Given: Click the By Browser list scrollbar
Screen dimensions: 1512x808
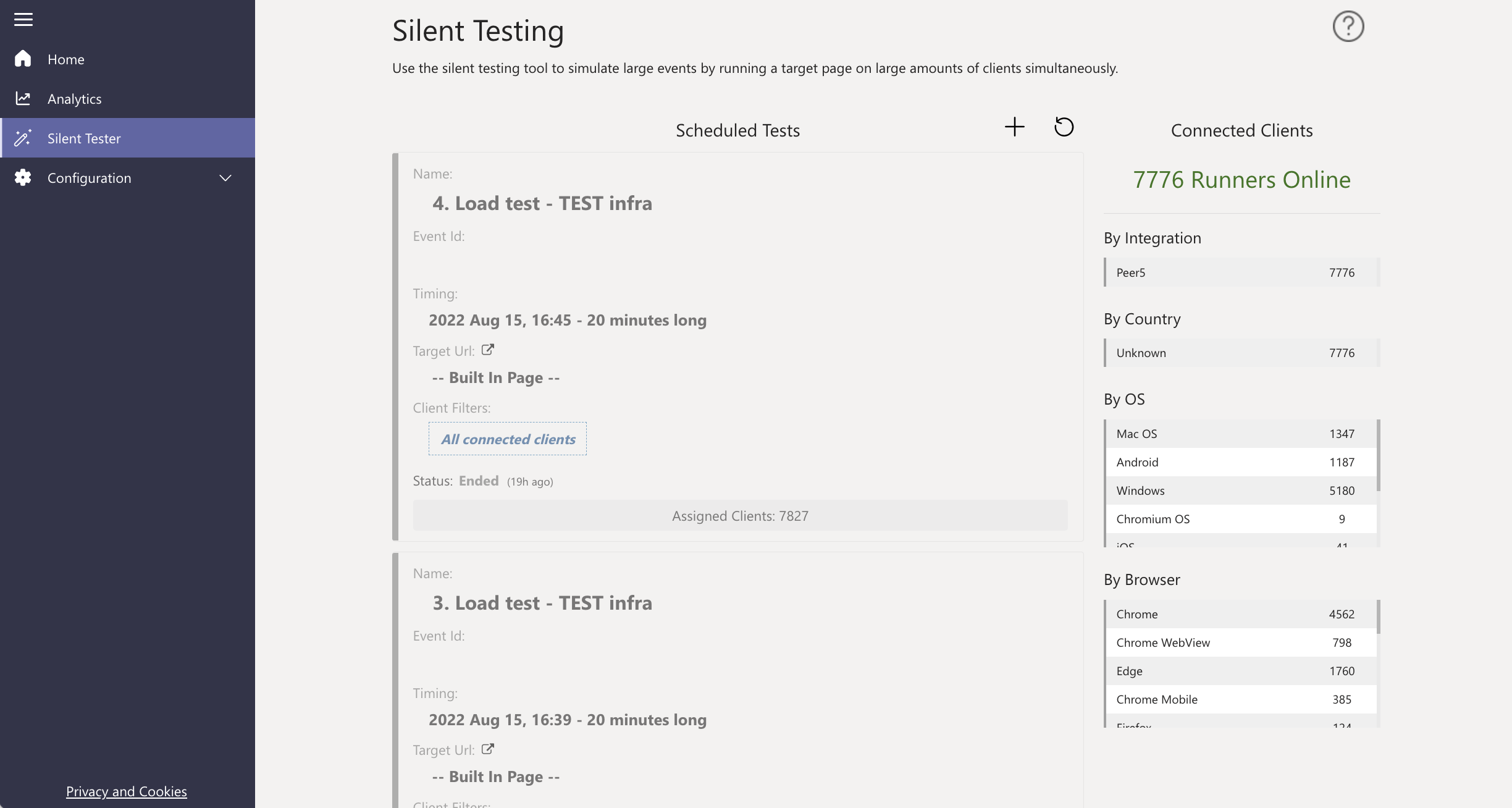Looking at the screenshot, I should 1378,617.
